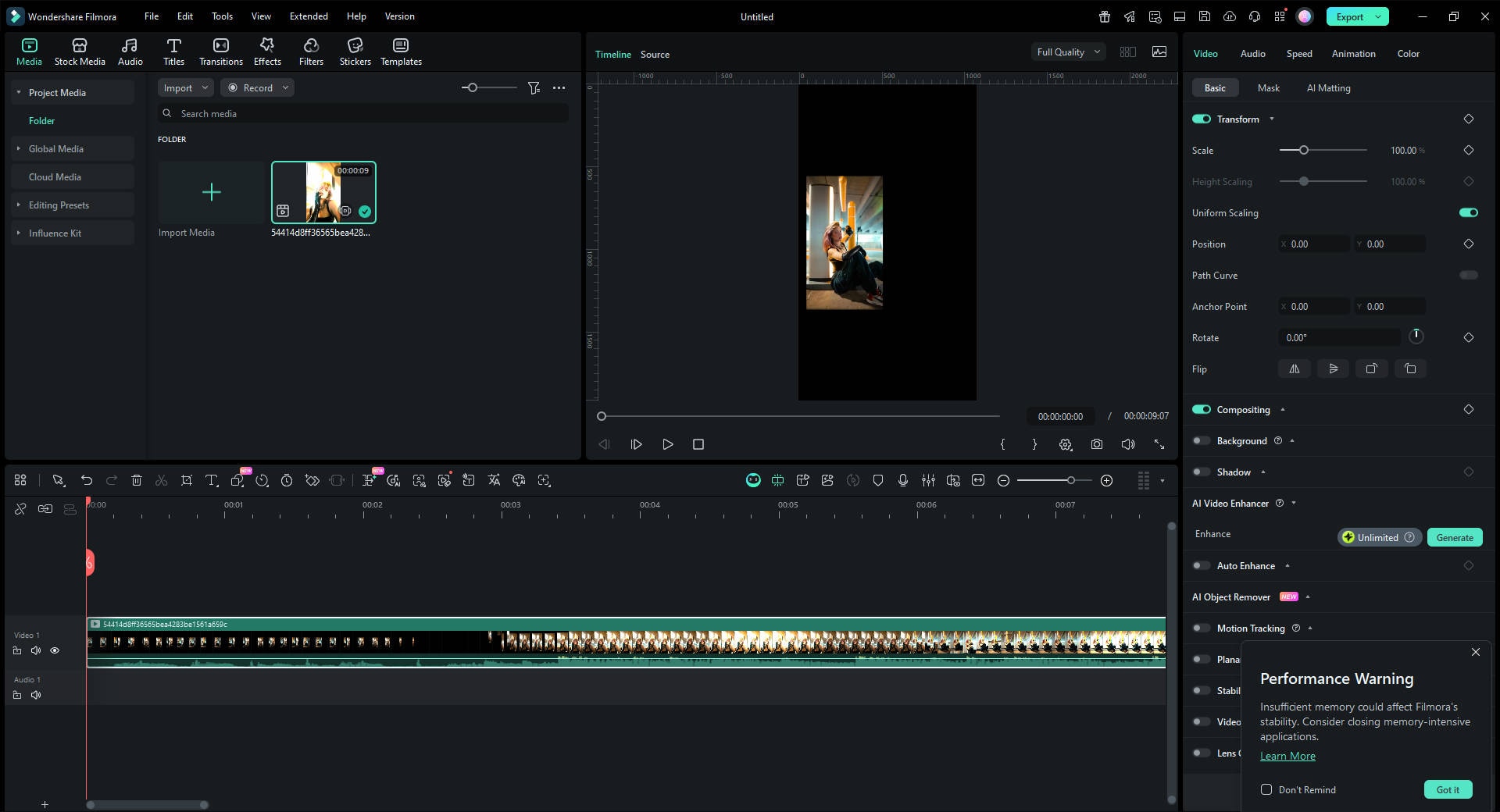Switch to the Audio tab in properties panel
Screen dimensions: 1500x812
coord(1252,53)
